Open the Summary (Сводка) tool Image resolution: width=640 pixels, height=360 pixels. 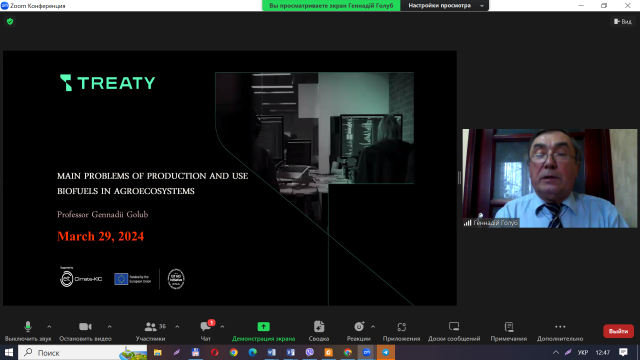319,331
